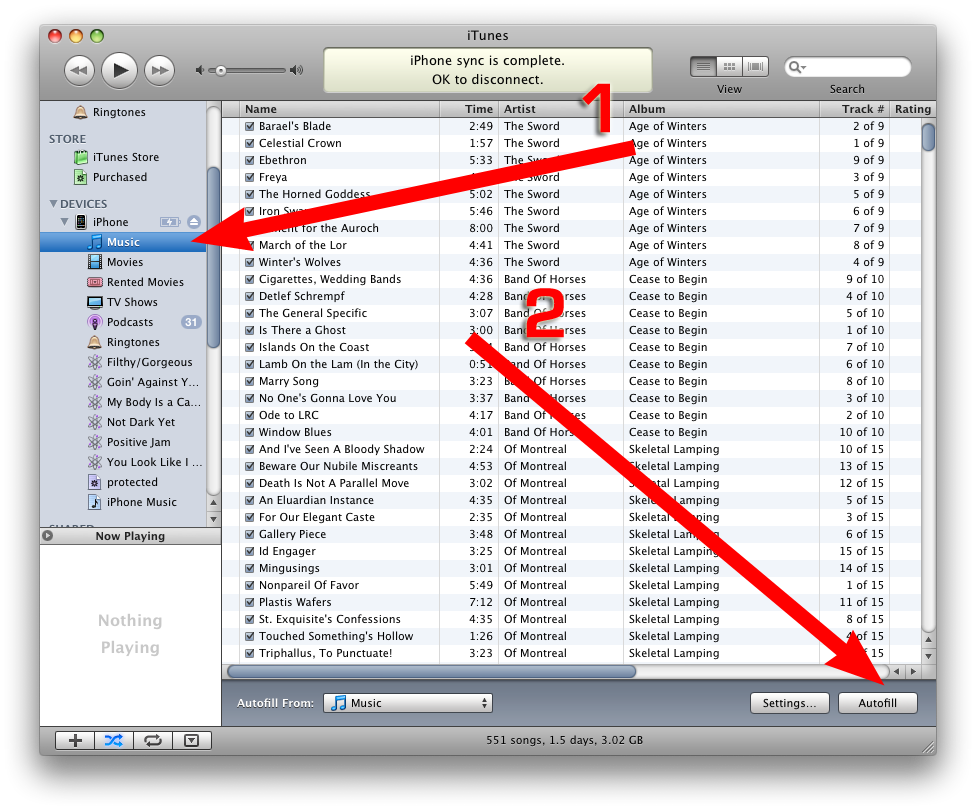The height and width of the screenshot is (810, 976).
Task: Sort by the Album column
Action: point(721,109)
